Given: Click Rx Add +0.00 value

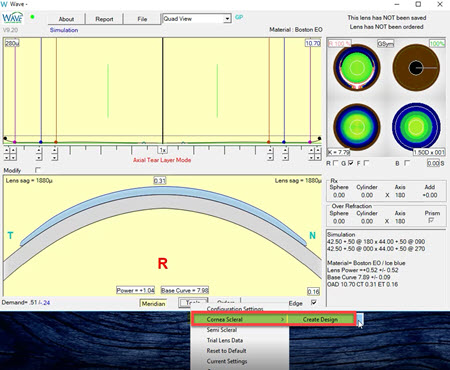Looking at the screenshot, I should point(430,195).
